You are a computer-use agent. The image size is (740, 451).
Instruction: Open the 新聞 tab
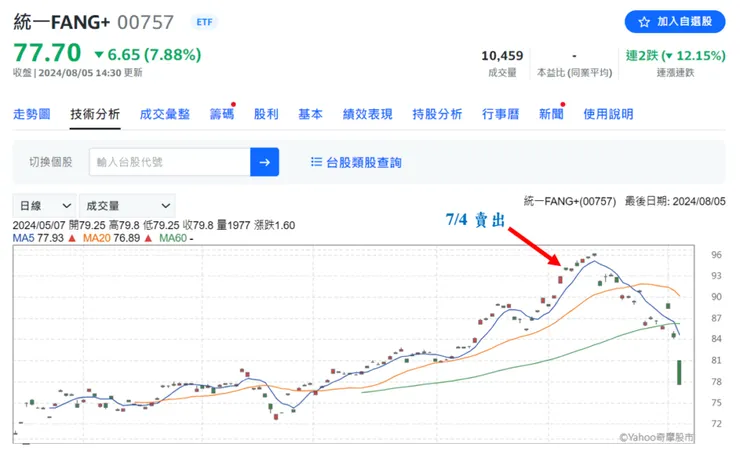[x=551, y=114]
